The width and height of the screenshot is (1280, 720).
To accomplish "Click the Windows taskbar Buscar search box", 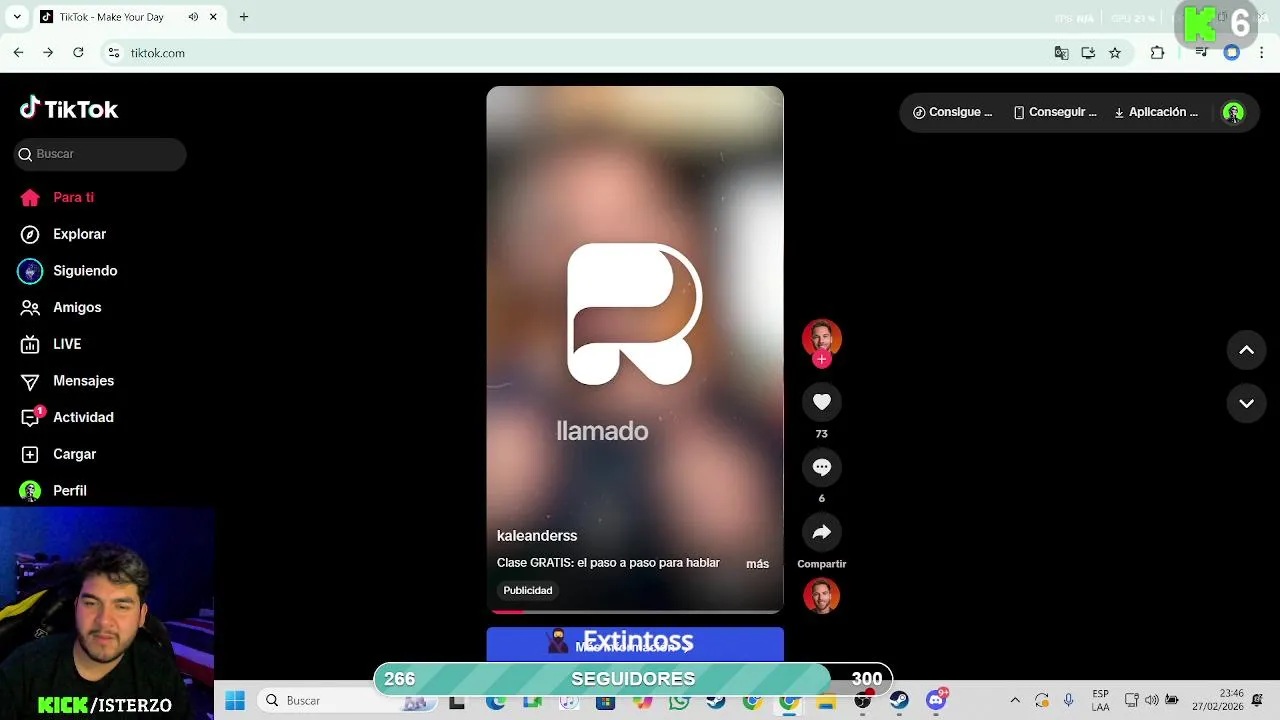I will pos(348,701).
